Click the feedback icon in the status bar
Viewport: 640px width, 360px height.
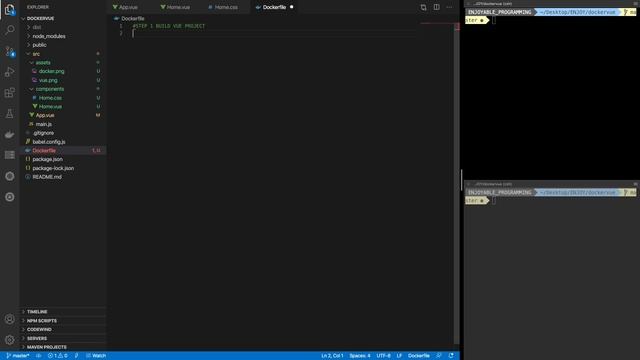(x=439, y=356)
